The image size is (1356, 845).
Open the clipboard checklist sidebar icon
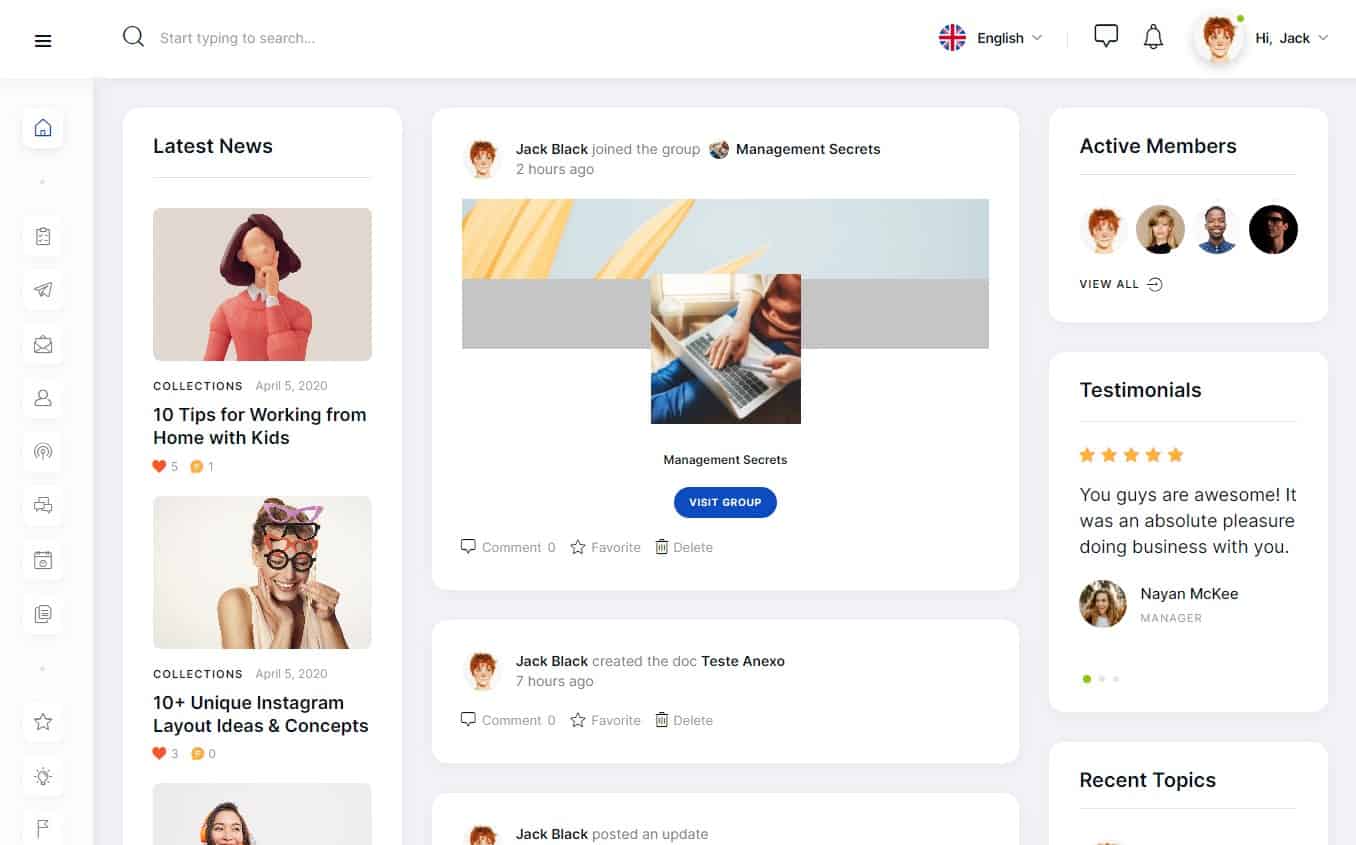(x=43, y=237)
